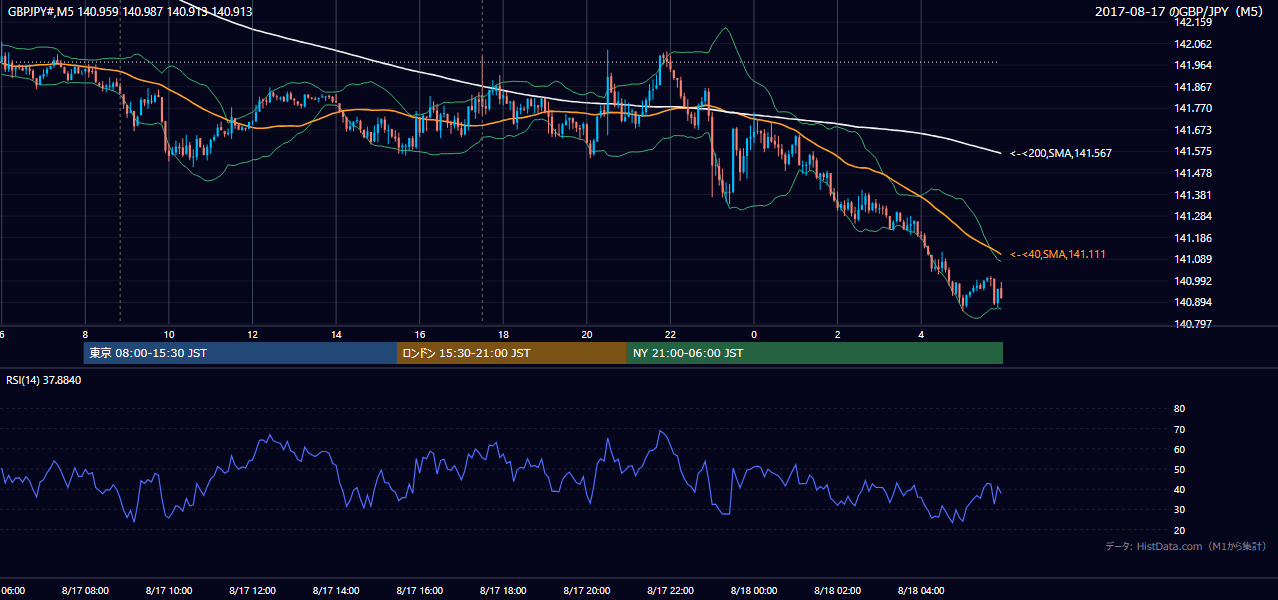Click price level 142.062 on axis
The width and height of the screenshot is (1278, 600).
[x=1191, y=45]
